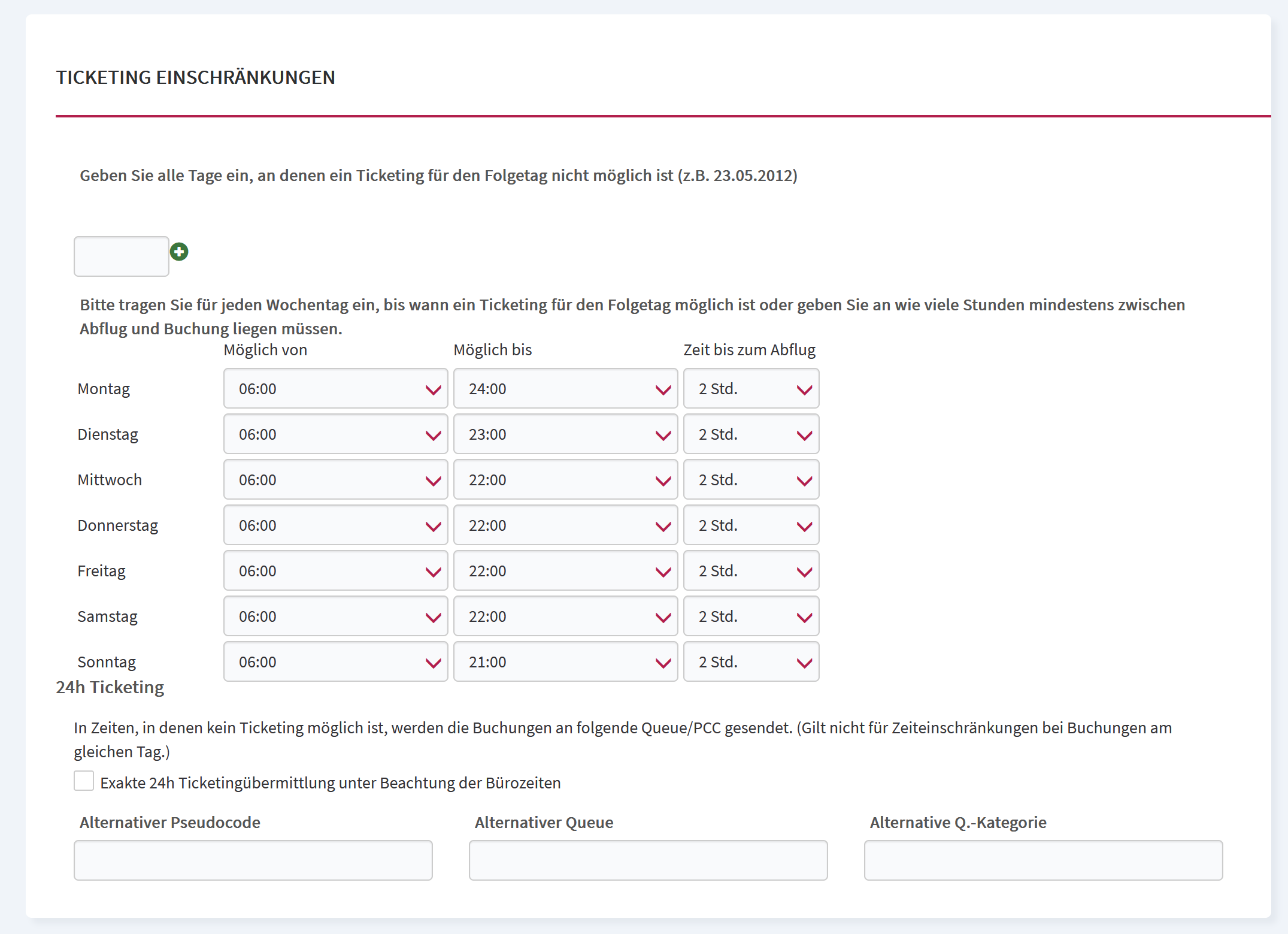The width and height of the screenshot is (1288, 934).
Task: Open Samstag 'Zeit bis zum Abflug' dropdown
Action: [751, 616]
